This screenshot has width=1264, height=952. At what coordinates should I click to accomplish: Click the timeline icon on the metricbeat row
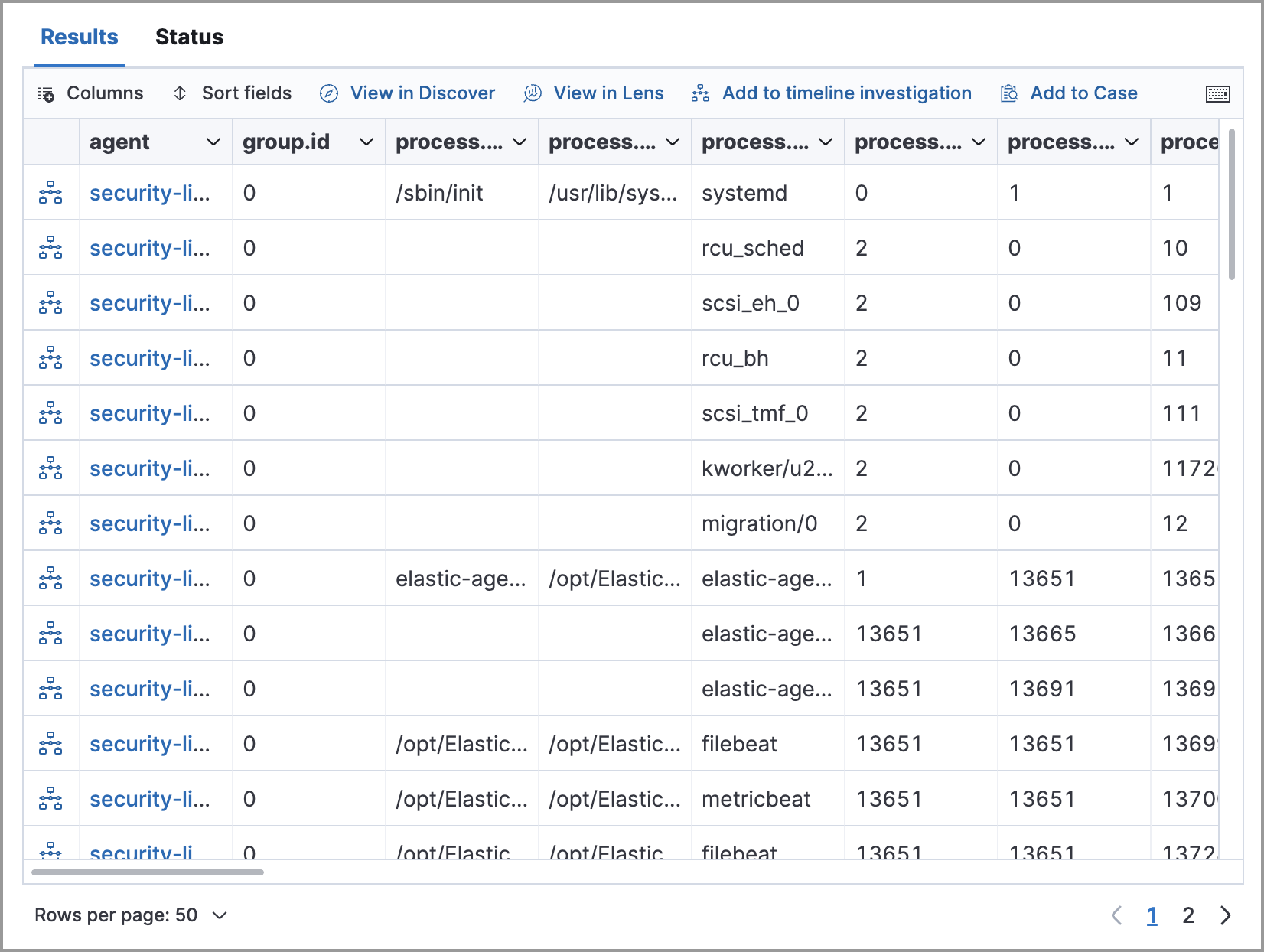[50, 798]
